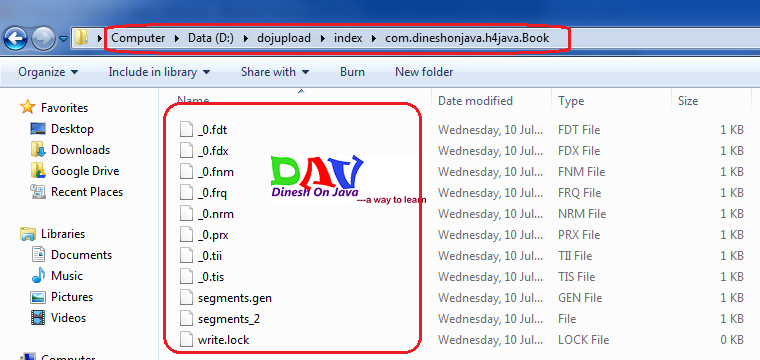Open Downloads in Favorites
Screen dimensions: 760x360
[80, 150]
